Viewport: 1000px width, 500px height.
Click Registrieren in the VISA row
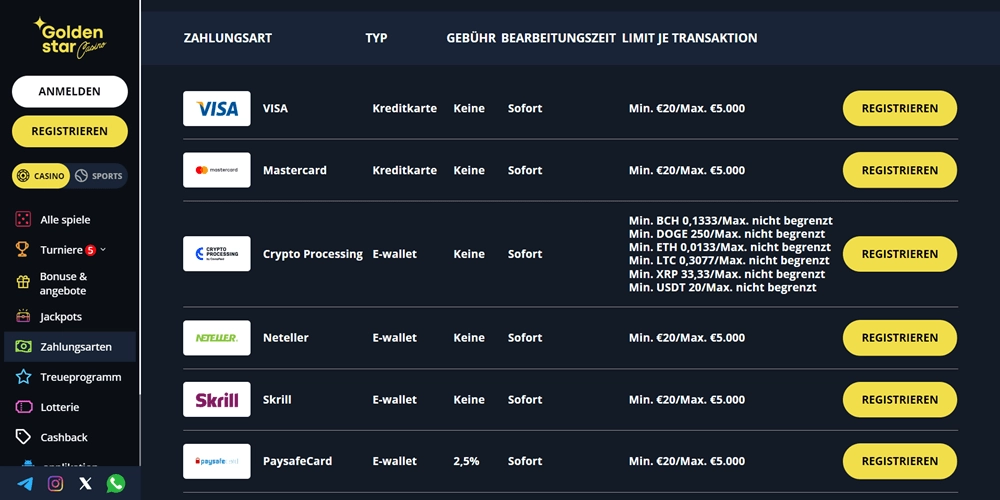[x=899, y=108]
